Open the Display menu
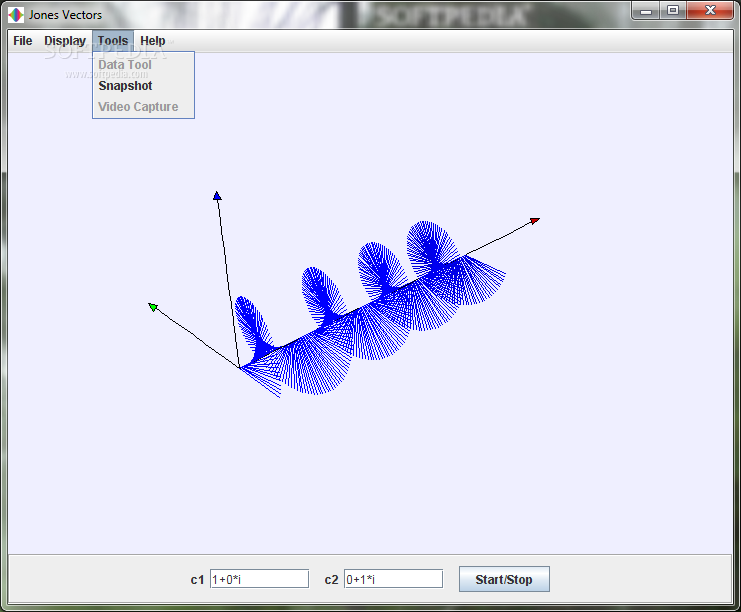The image size is (741, 612). 65,41
